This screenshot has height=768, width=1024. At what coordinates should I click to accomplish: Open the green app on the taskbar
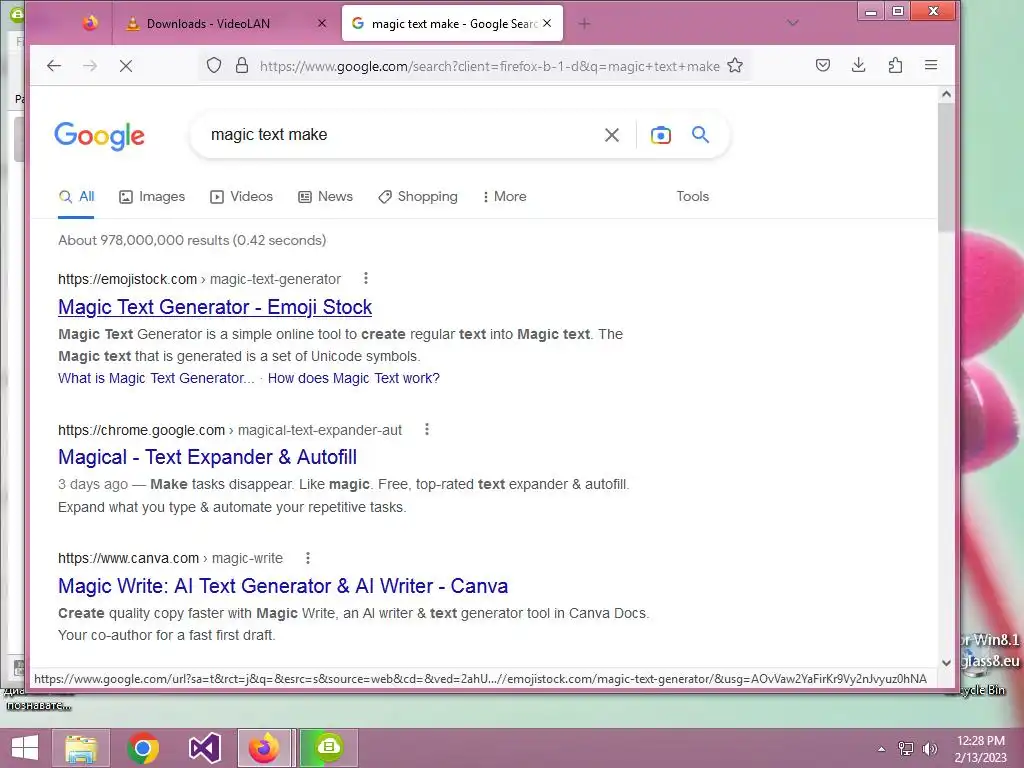pos(328,748)
